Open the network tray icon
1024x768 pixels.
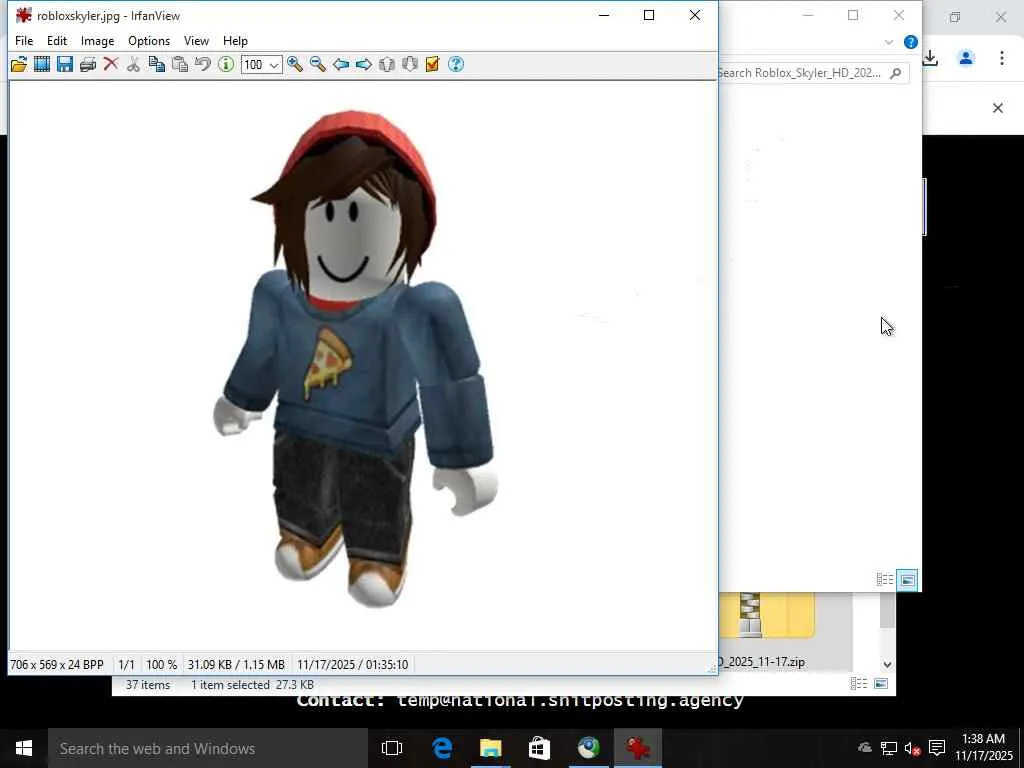pyautogui.click(x=889, y=748)
